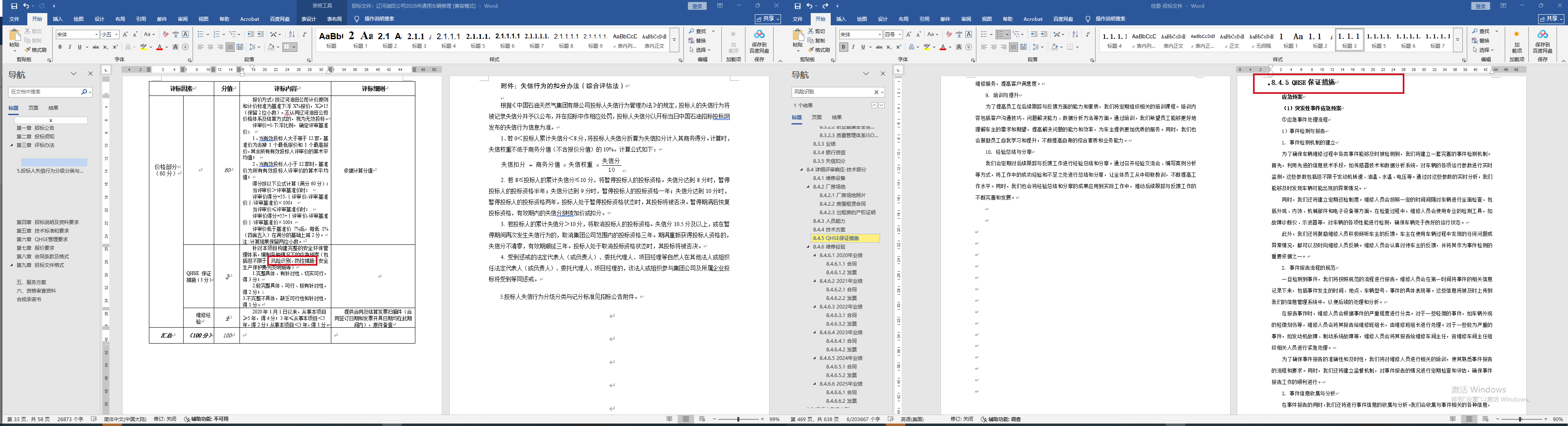This screenshot has width=1568, height=426.
Task: Open 引用 tab in the right window
Action: (924, 19)
